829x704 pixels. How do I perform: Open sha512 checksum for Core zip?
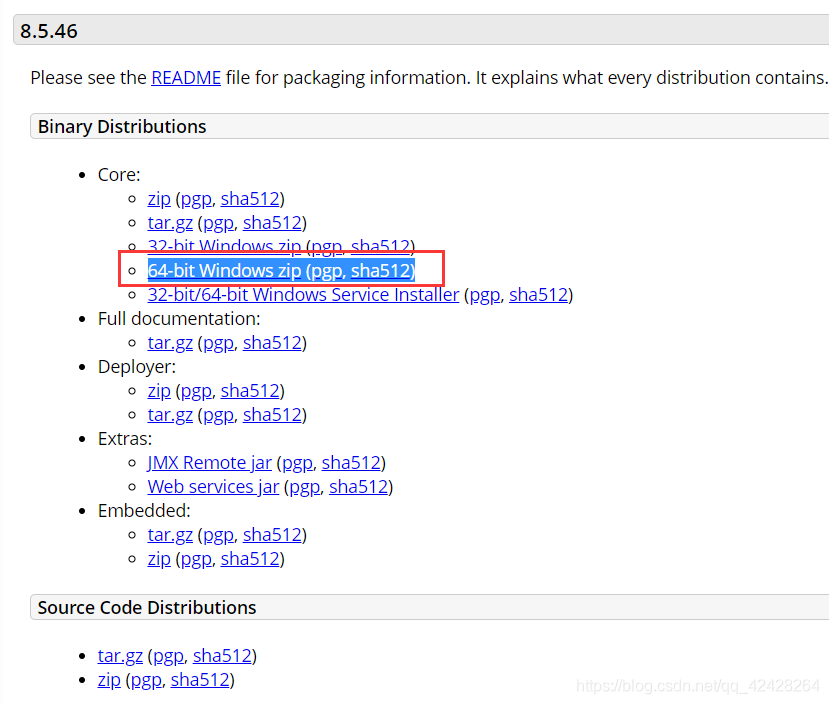[x=250, y=199]
